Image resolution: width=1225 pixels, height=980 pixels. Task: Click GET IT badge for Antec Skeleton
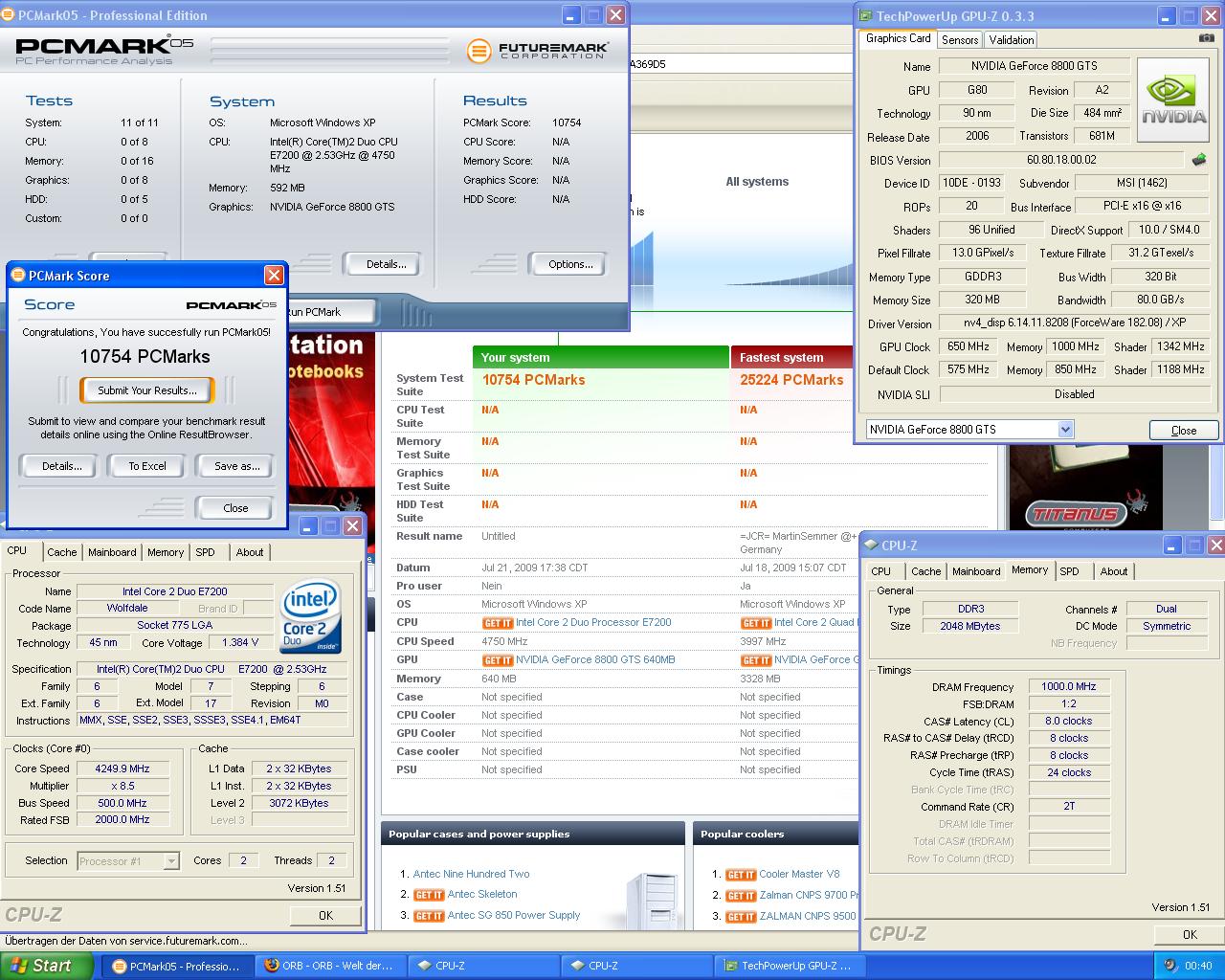tap(429, 895)
